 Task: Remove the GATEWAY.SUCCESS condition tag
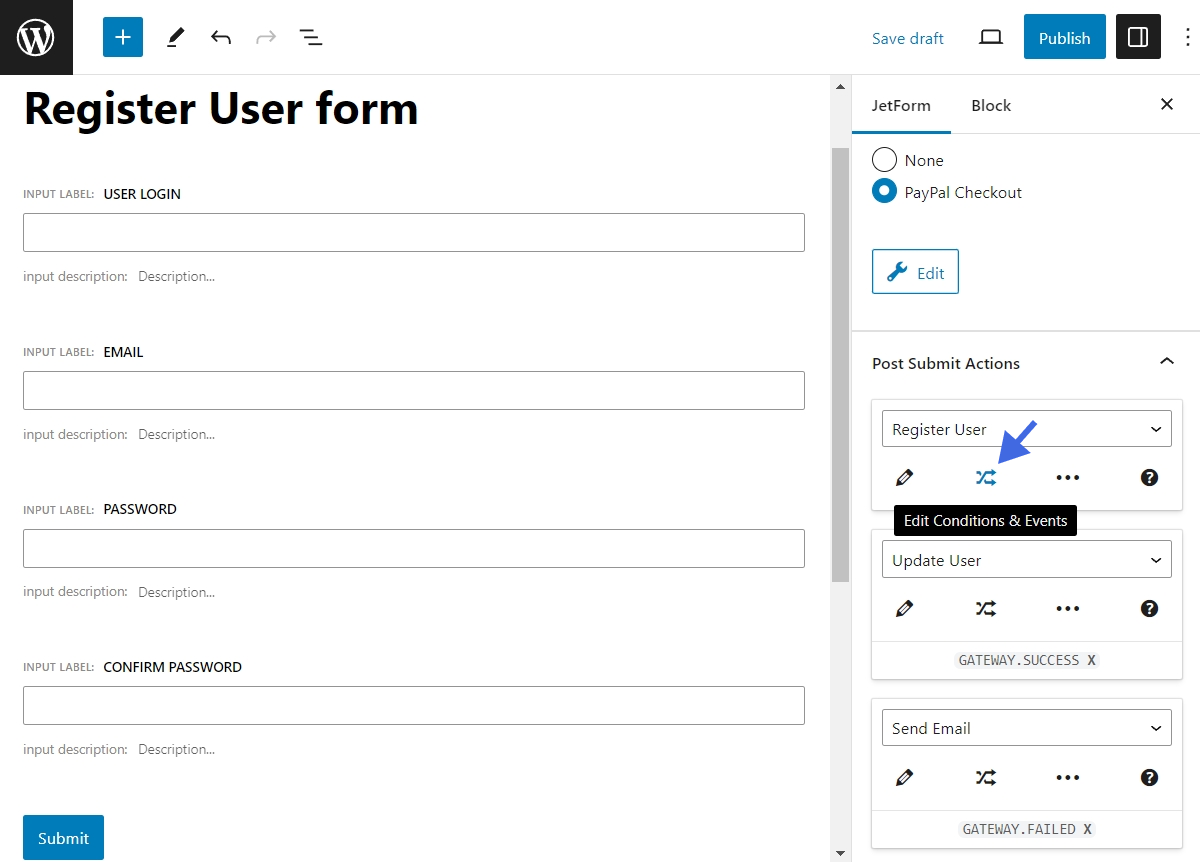pos(1090,660)
